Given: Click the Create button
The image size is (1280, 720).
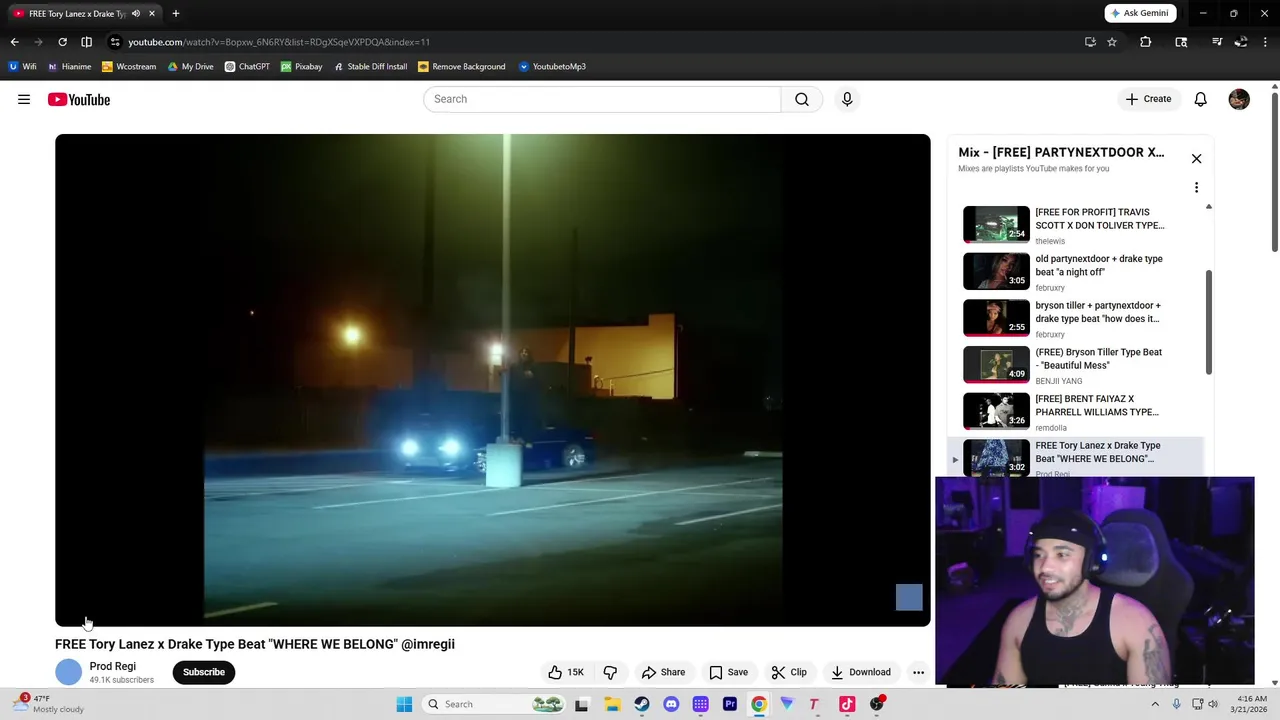Looking at the screenshot, I should (1148, 99).
